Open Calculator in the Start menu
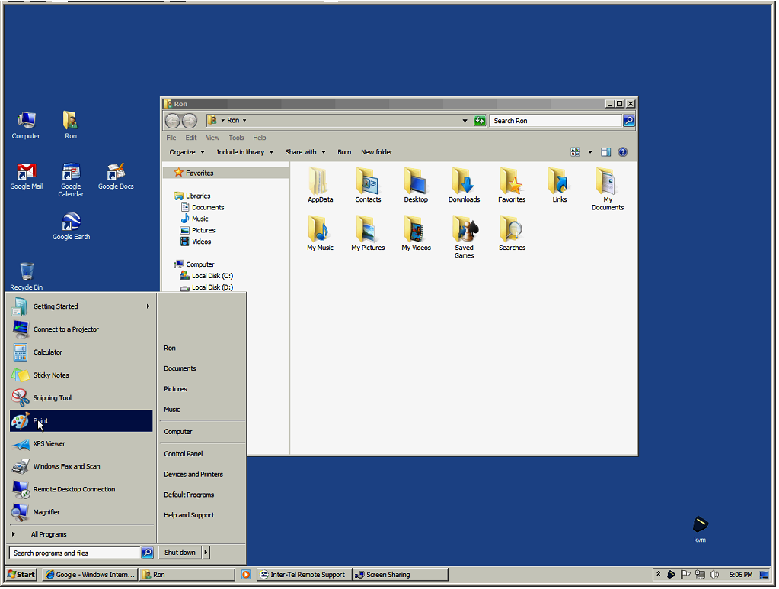779x589 pixels. click(47, 352)
